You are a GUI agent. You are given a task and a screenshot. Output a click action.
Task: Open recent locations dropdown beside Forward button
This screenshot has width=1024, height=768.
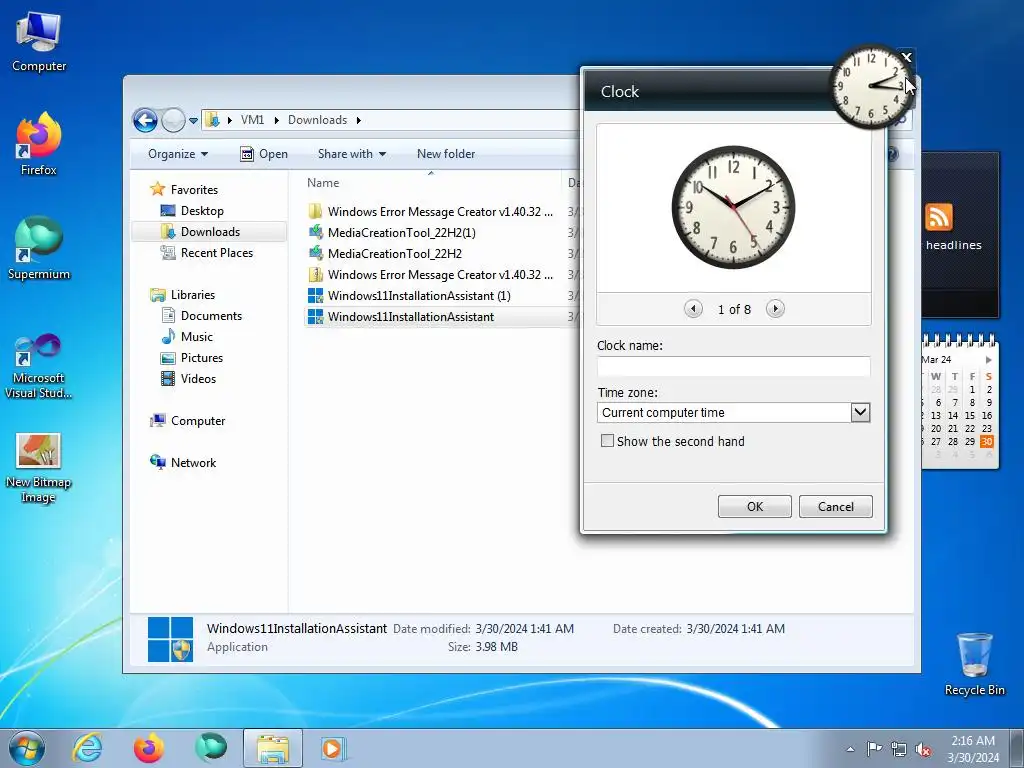(193, 121)
